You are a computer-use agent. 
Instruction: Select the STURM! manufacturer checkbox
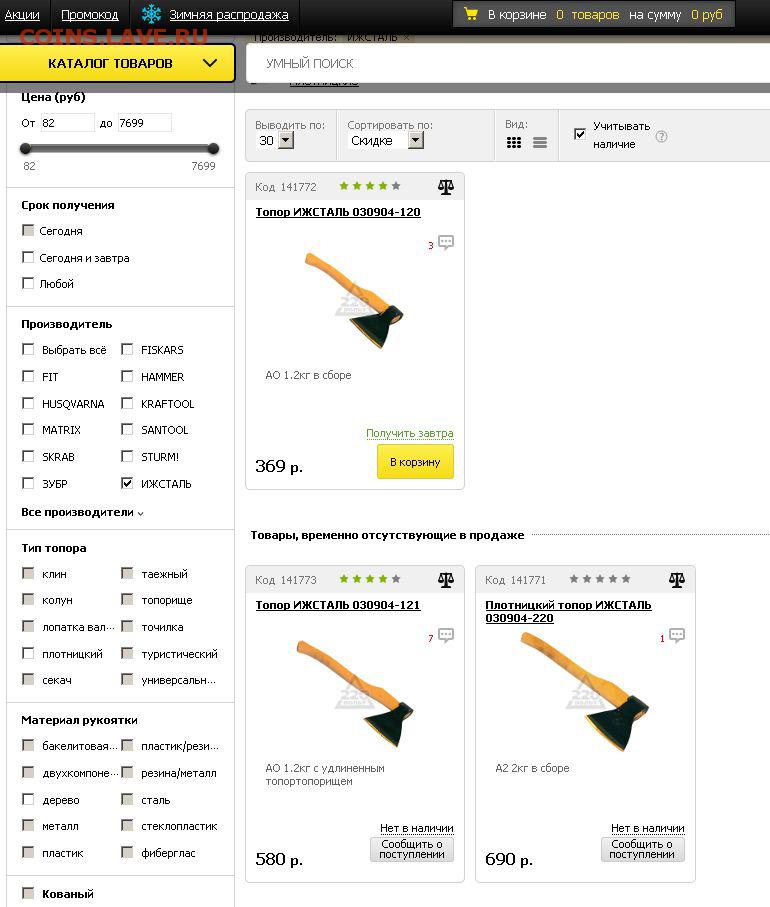coord(127,456)
